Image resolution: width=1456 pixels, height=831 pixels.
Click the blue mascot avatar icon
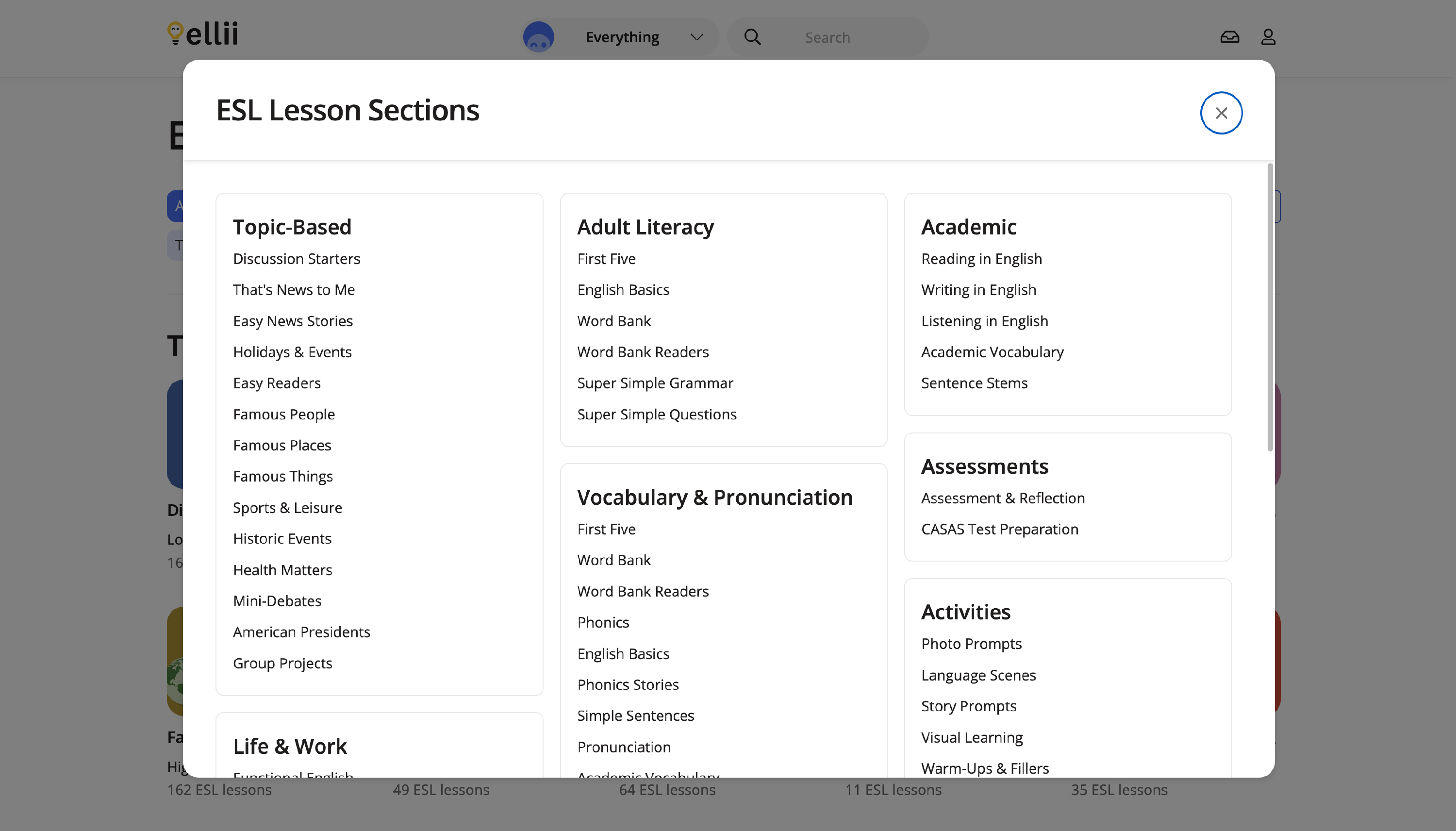click(539, 37)
